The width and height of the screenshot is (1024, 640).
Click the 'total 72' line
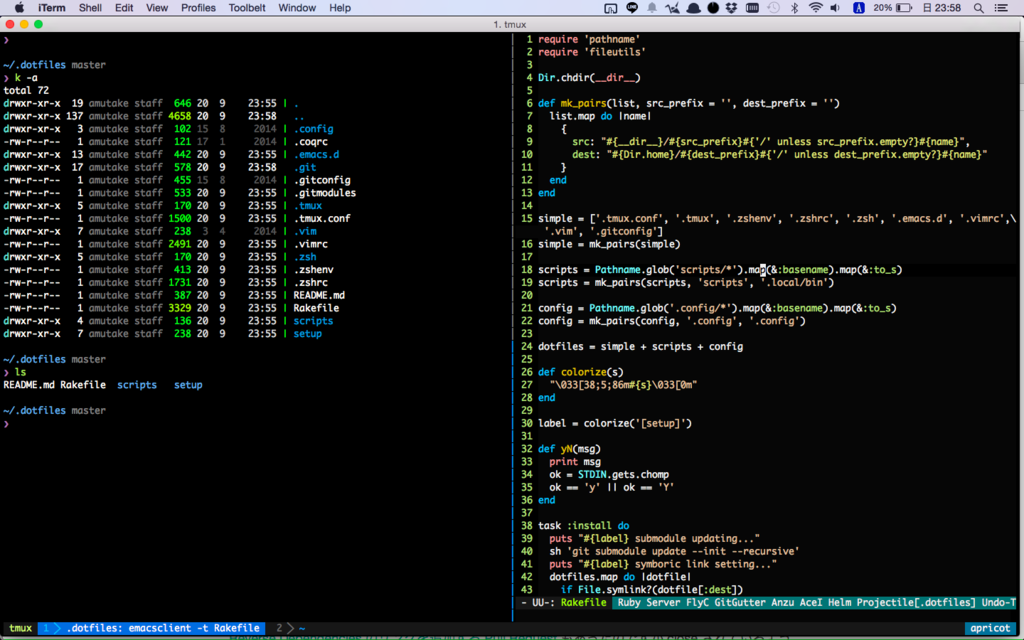pyautogui.click(x=26, y=91)
